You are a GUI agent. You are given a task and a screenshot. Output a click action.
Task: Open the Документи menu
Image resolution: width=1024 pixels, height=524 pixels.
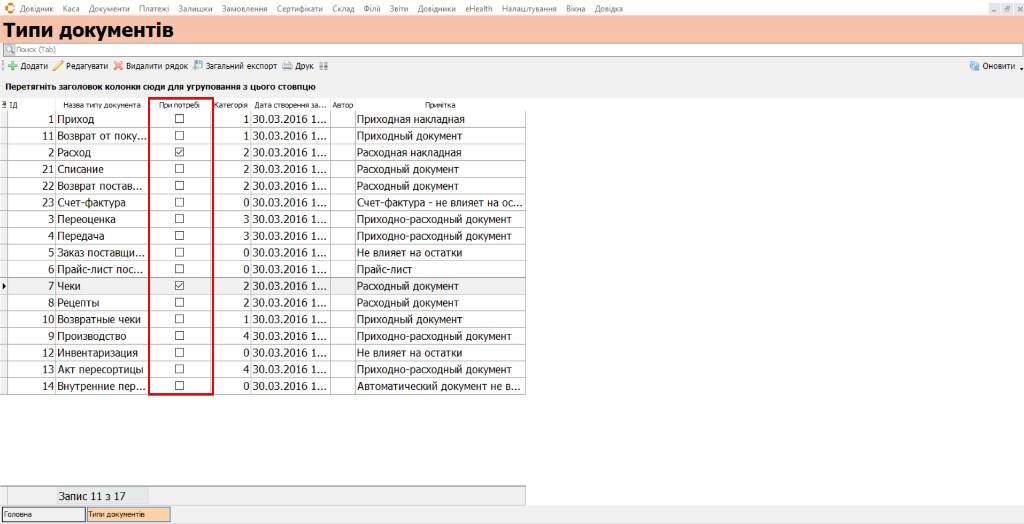pyautogui.click(x=109, y=9)
